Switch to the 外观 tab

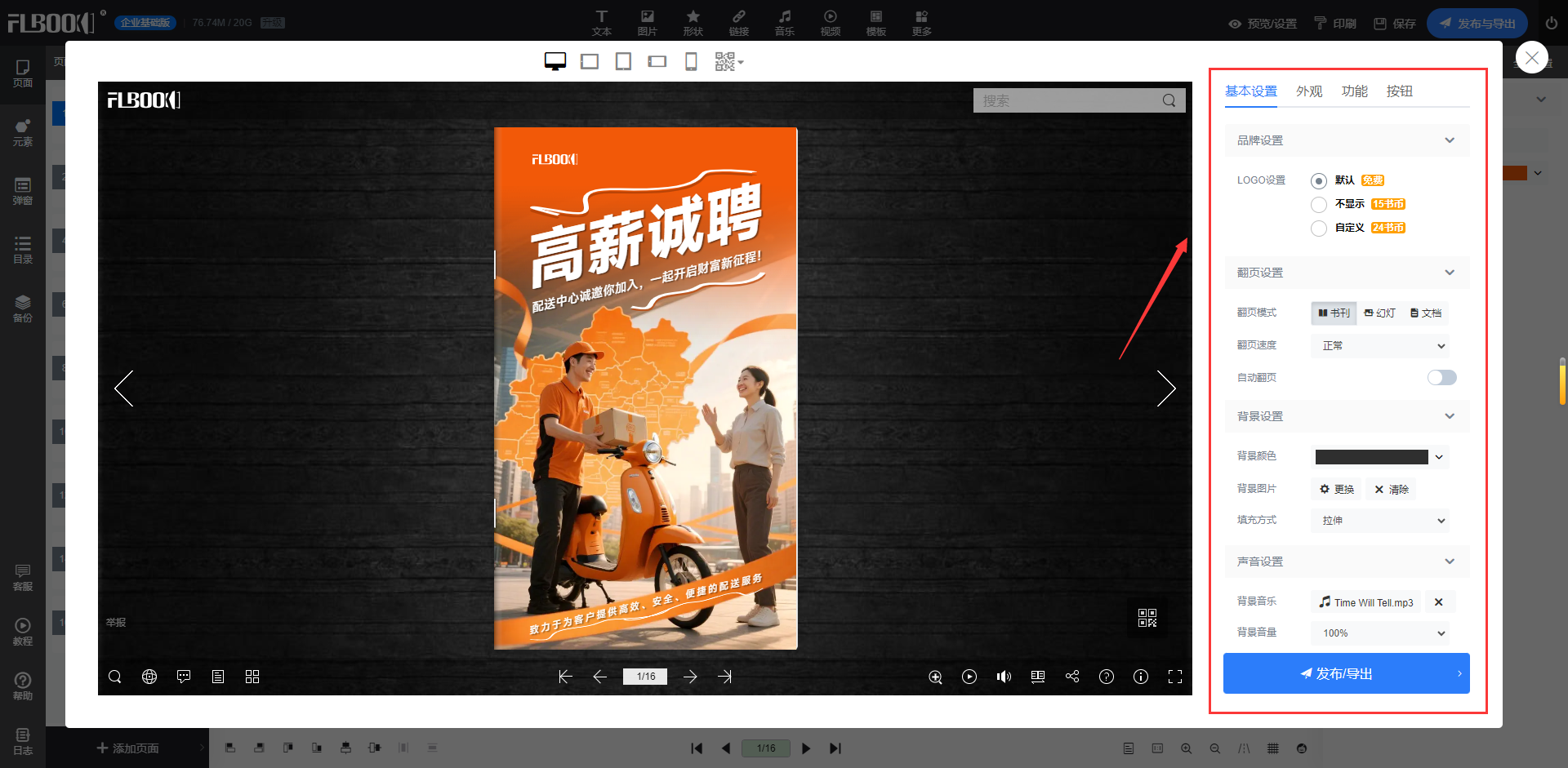[x=1308, y=91]
